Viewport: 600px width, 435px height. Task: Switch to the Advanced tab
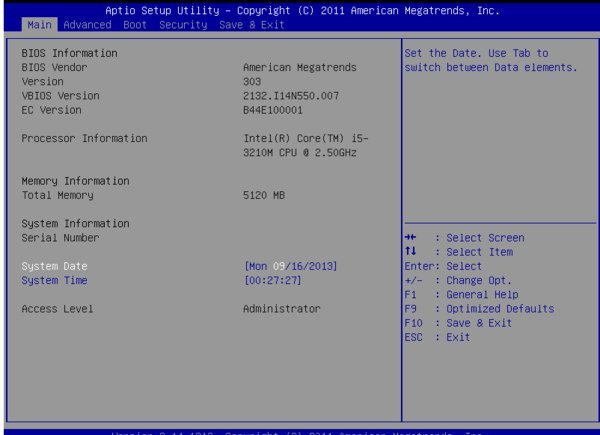pyautogui.click(x=87, y=23)
